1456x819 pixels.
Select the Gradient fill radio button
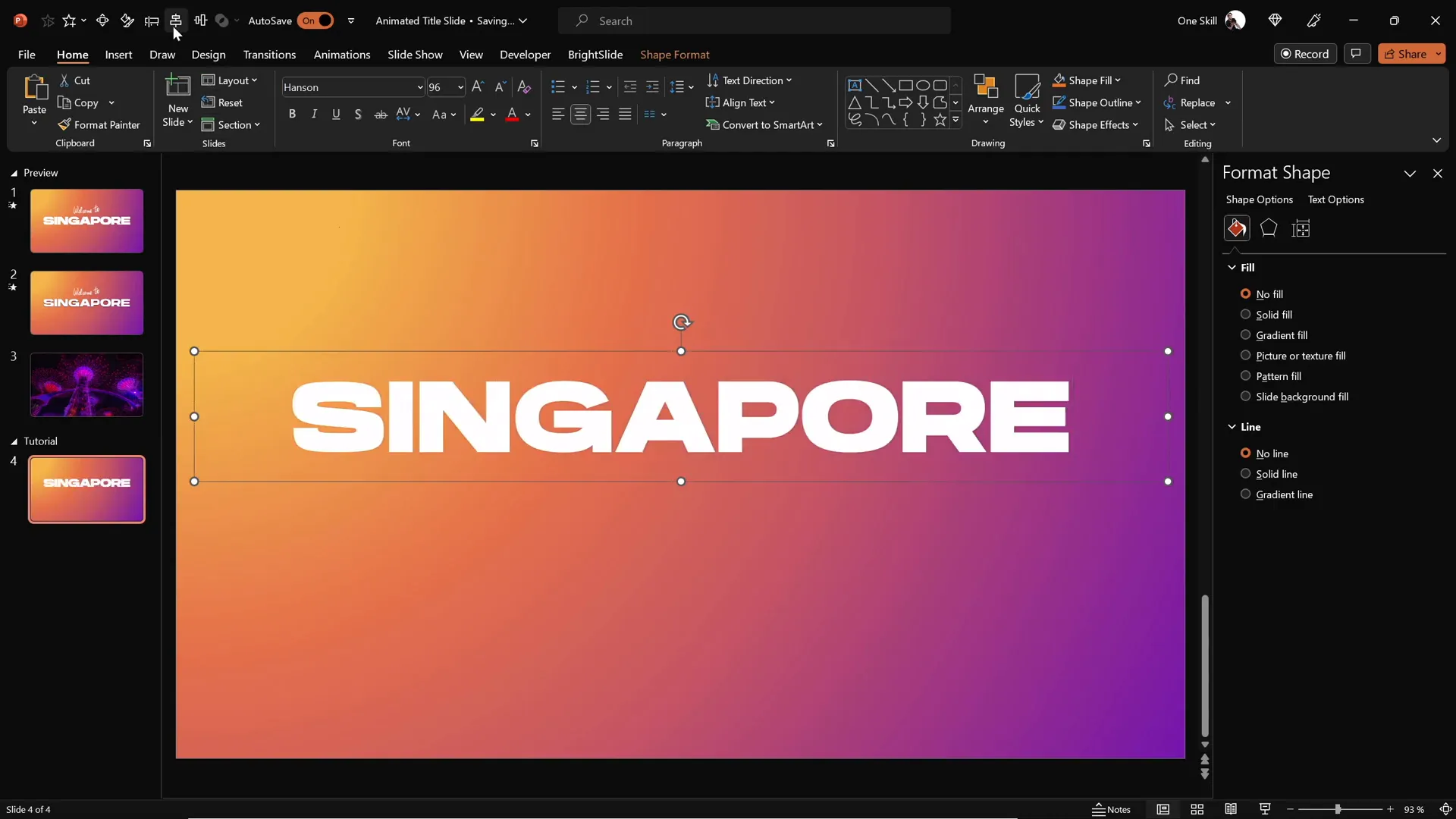click(1246, 334)
